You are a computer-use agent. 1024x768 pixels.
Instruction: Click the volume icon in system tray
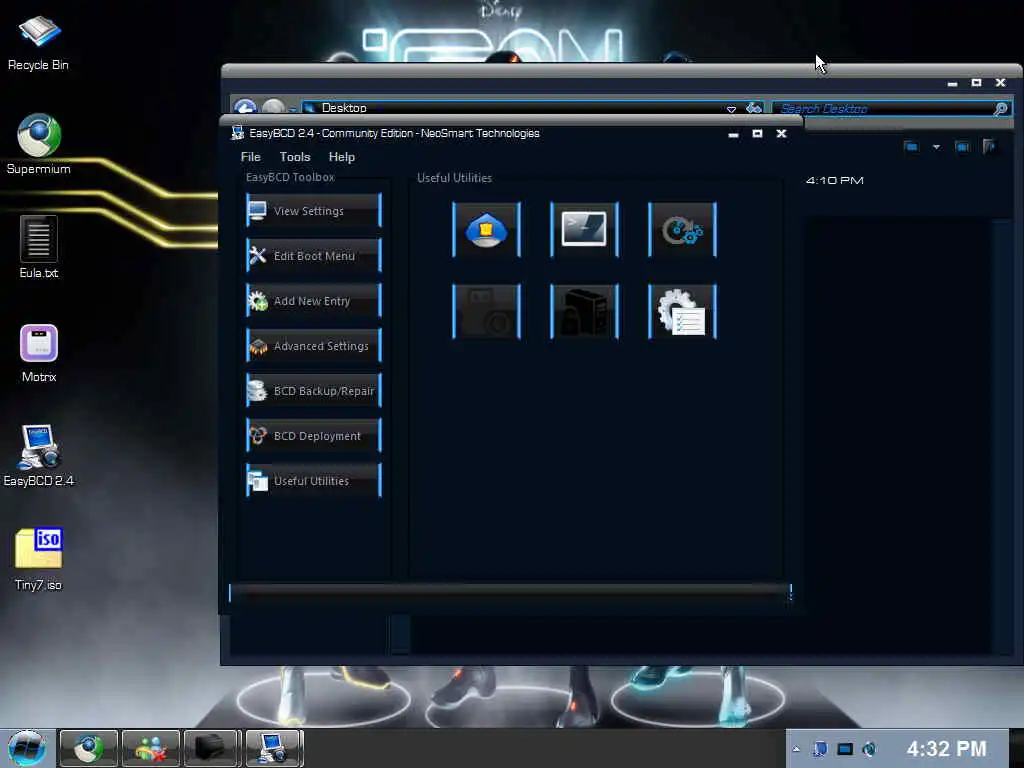[x=869, y=749]
